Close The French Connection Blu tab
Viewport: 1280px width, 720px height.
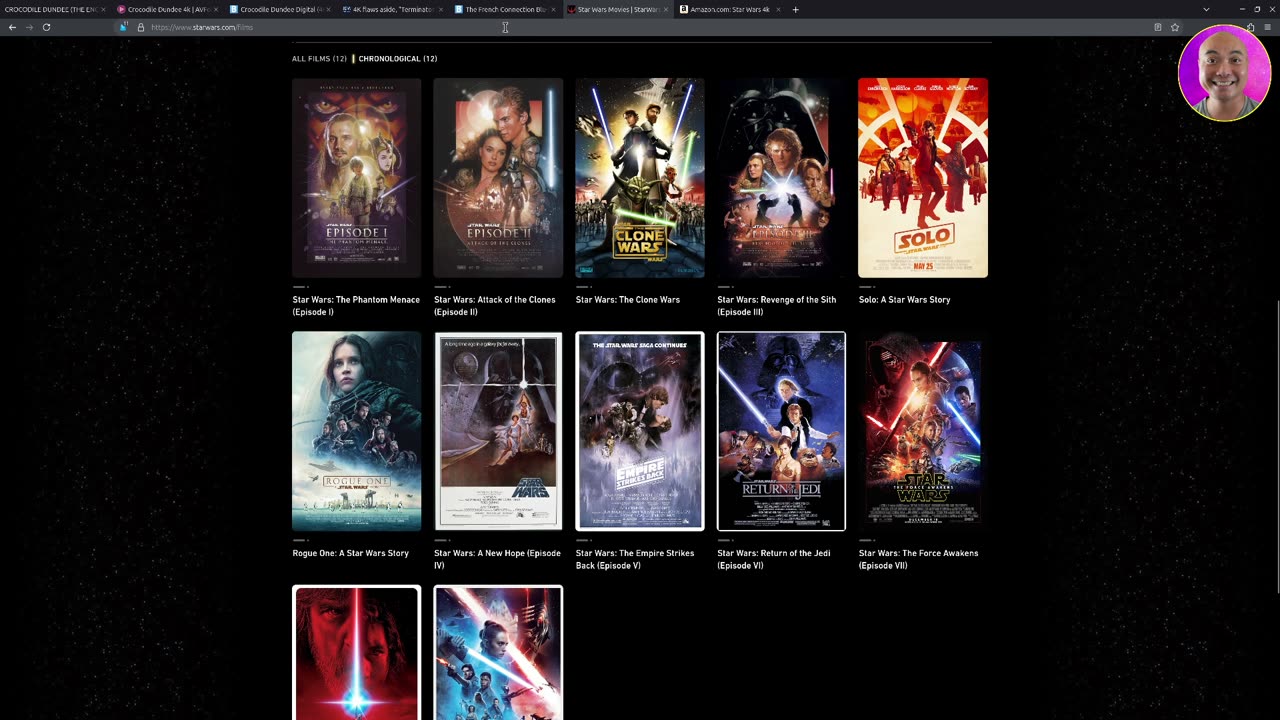(553, 9)
